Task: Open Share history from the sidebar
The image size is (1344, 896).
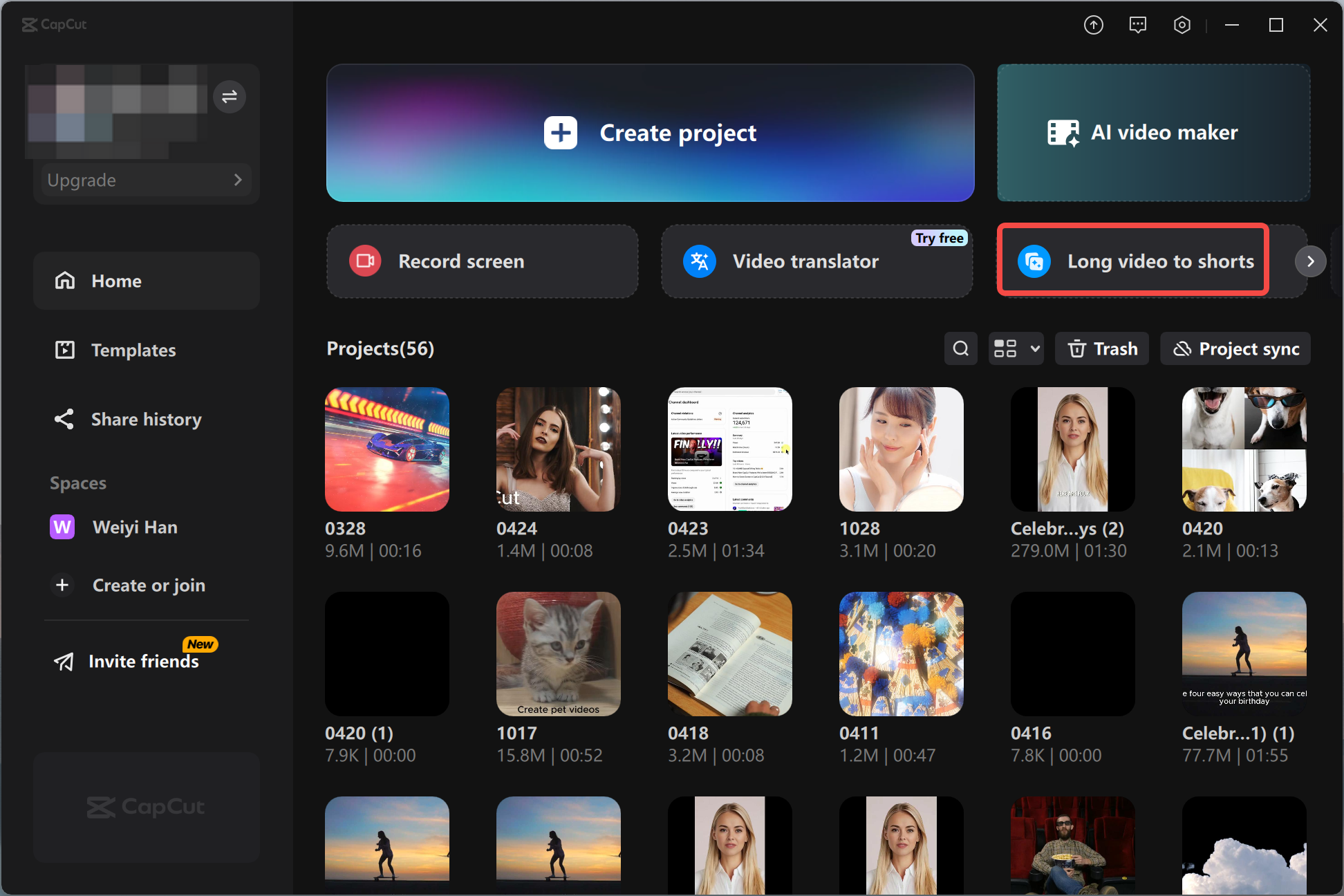Action: point(146,419)
